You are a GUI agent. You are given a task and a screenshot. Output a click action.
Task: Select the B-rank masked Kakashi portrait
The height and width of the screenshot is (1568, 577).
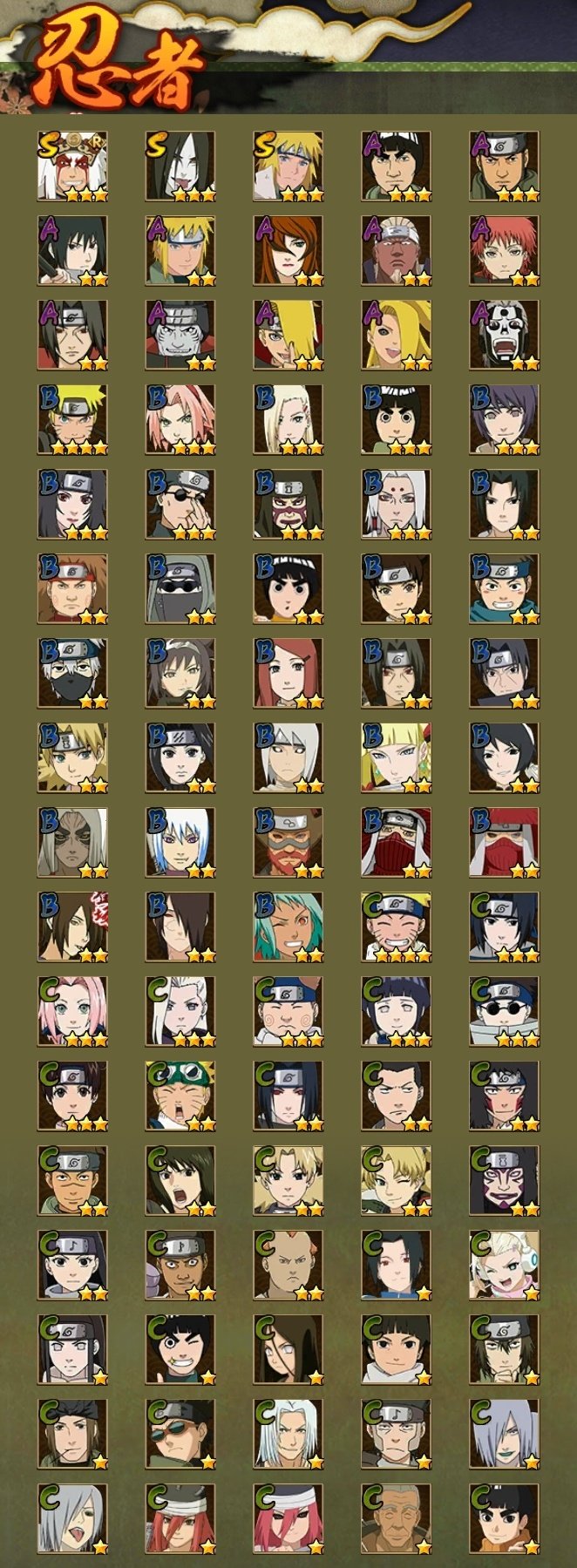point(72,674)
